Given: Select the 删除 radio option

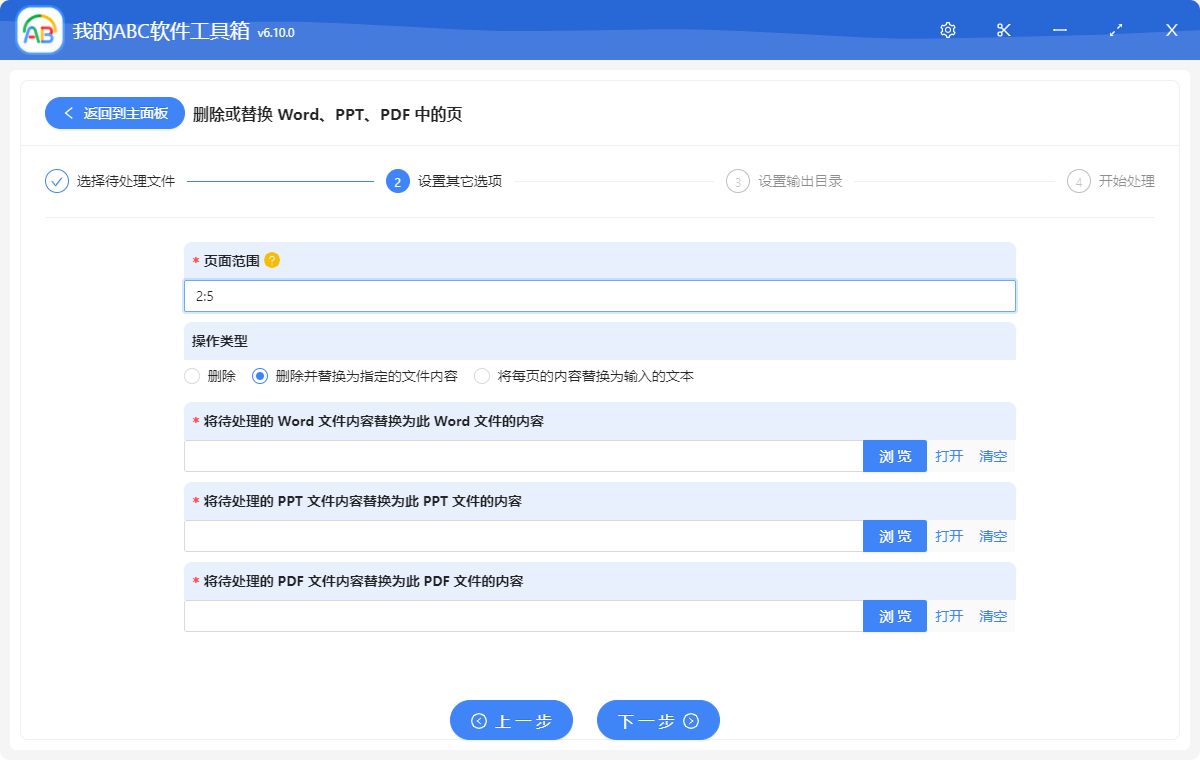Looking at the screenshot, I should pyautogui.click(x=193, y=376).
